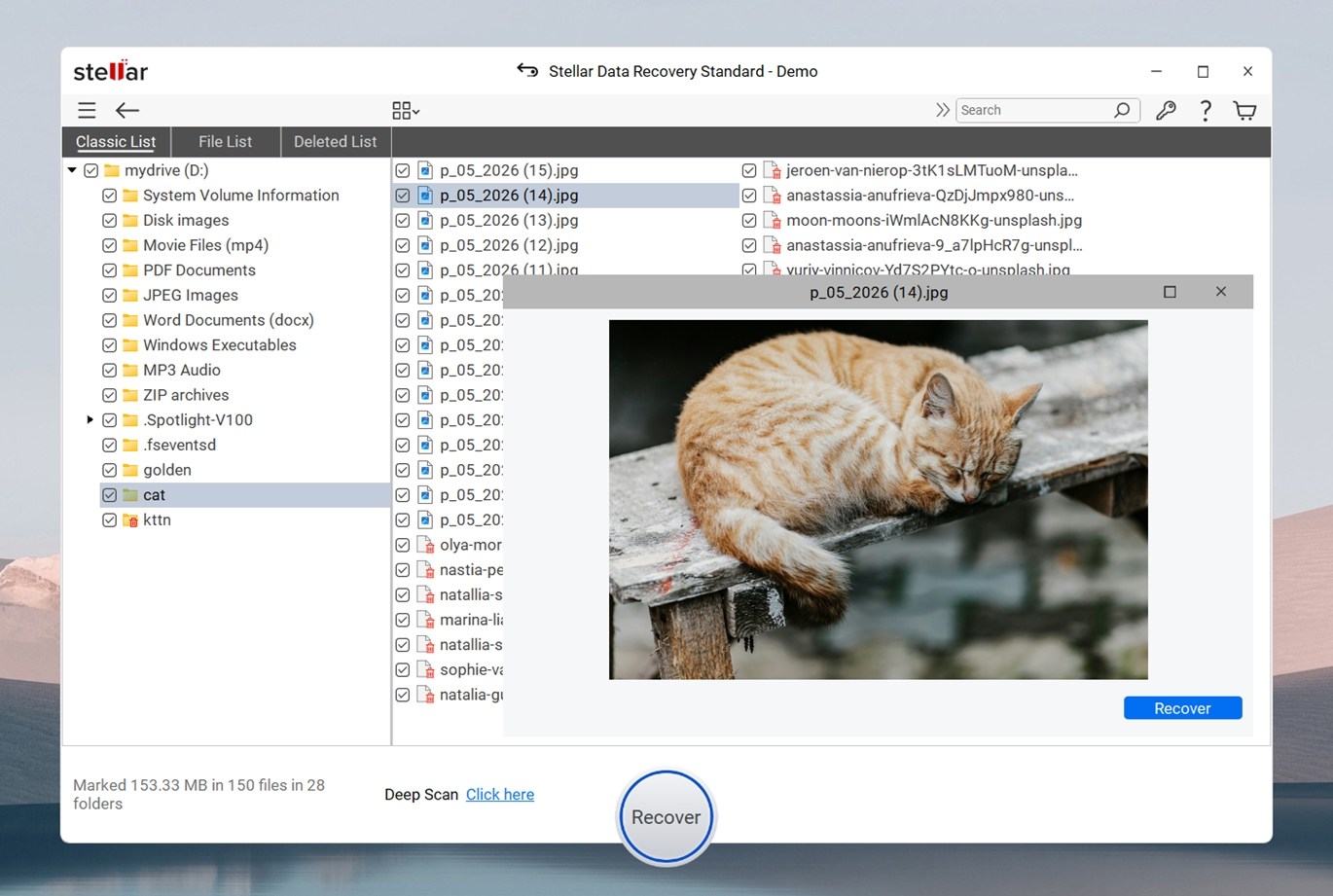The image size is (1333, 896).
Task: Open the buy-online shopping cart icon
Action: 1245,110
